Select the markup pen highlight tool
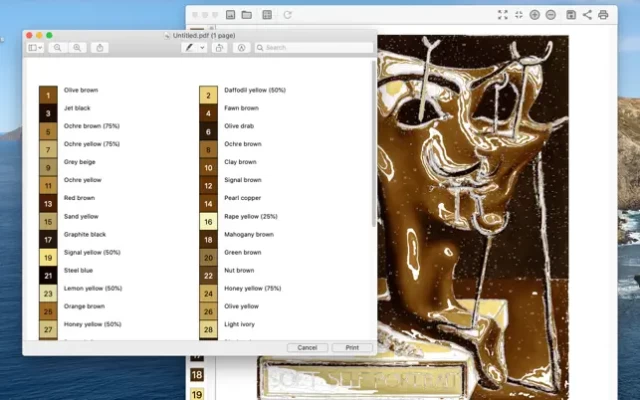Image resolution: width=640 pixels, height=400 pixels. 187,47
